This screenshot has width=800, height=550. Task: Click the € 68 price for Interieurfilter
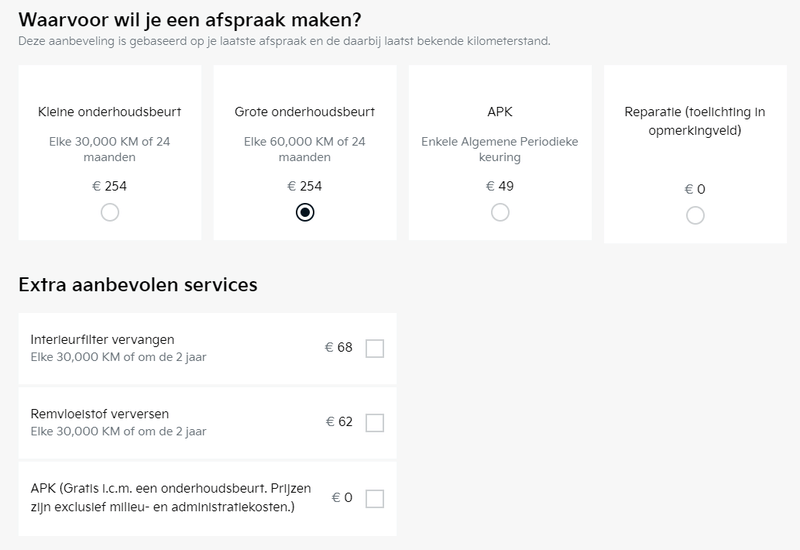(339, 347)
